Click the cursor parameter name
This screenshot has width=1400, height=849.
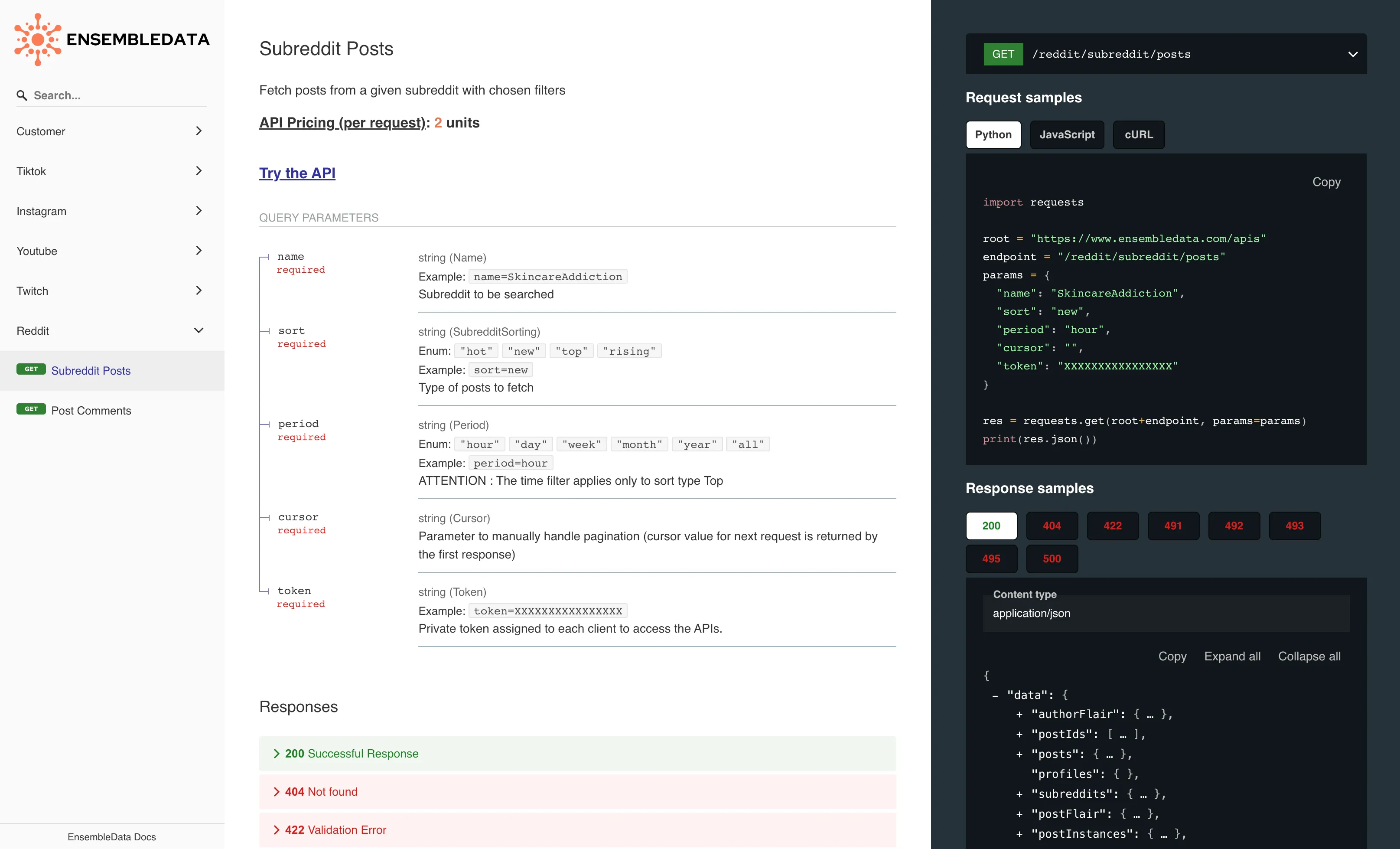298,517
